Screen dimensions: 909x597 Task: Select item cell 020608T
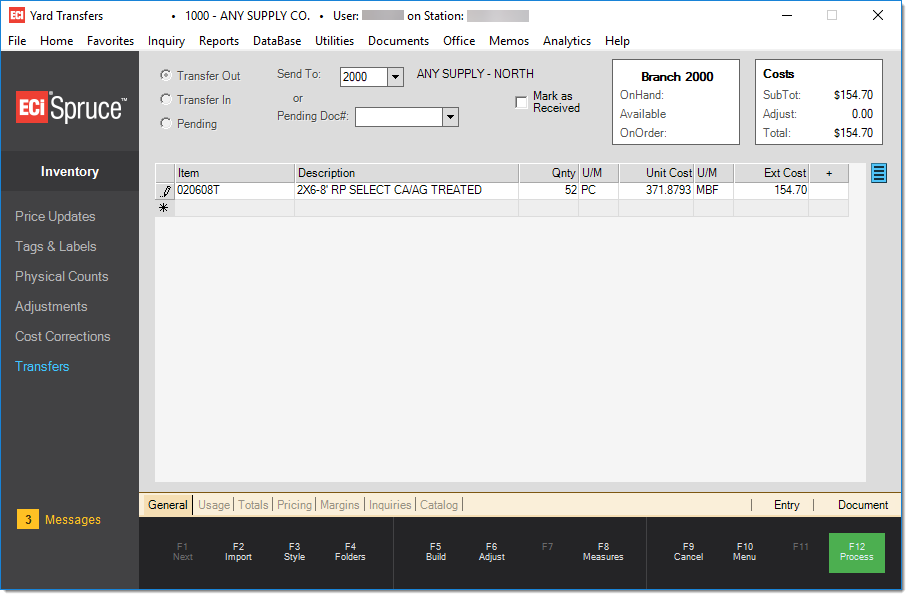236,191
